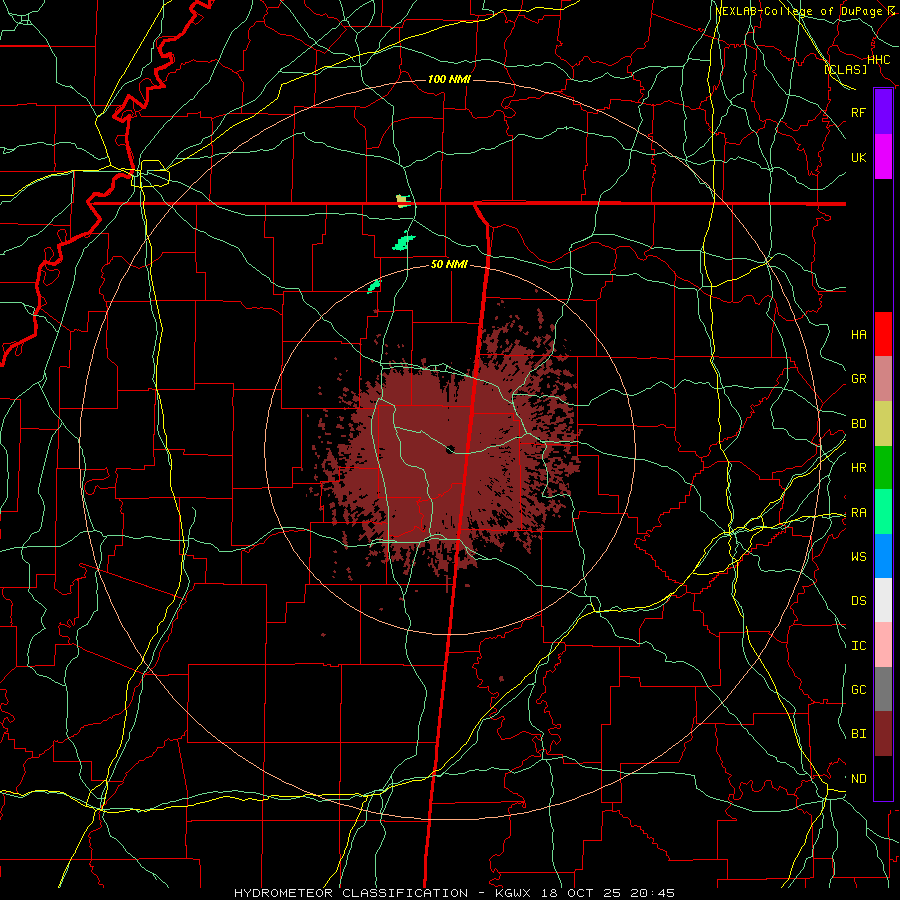This screenshot has height=900, width=900.
Task: Click the HA legend label
Action: (x=859, y=335)
